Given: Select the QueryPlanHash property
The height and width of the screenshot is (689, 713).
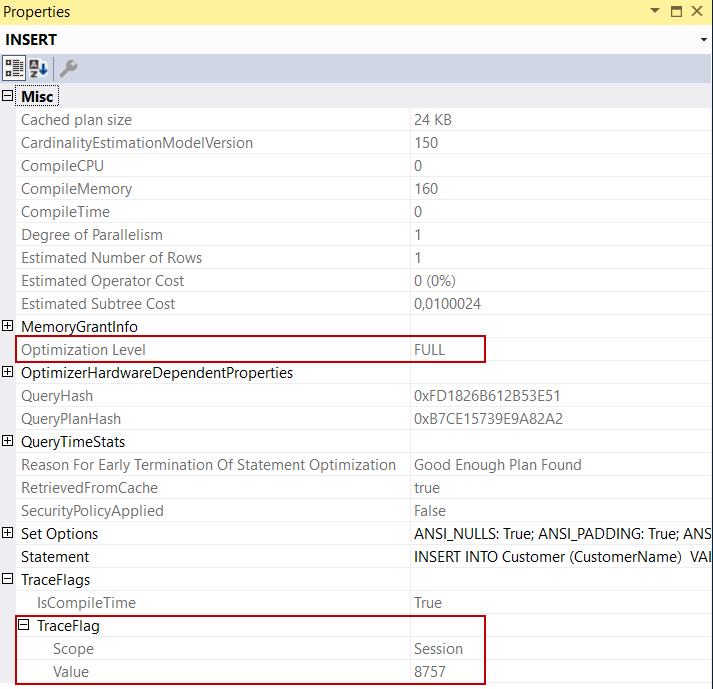Looking at the screenshot, I should coord(71,418).
